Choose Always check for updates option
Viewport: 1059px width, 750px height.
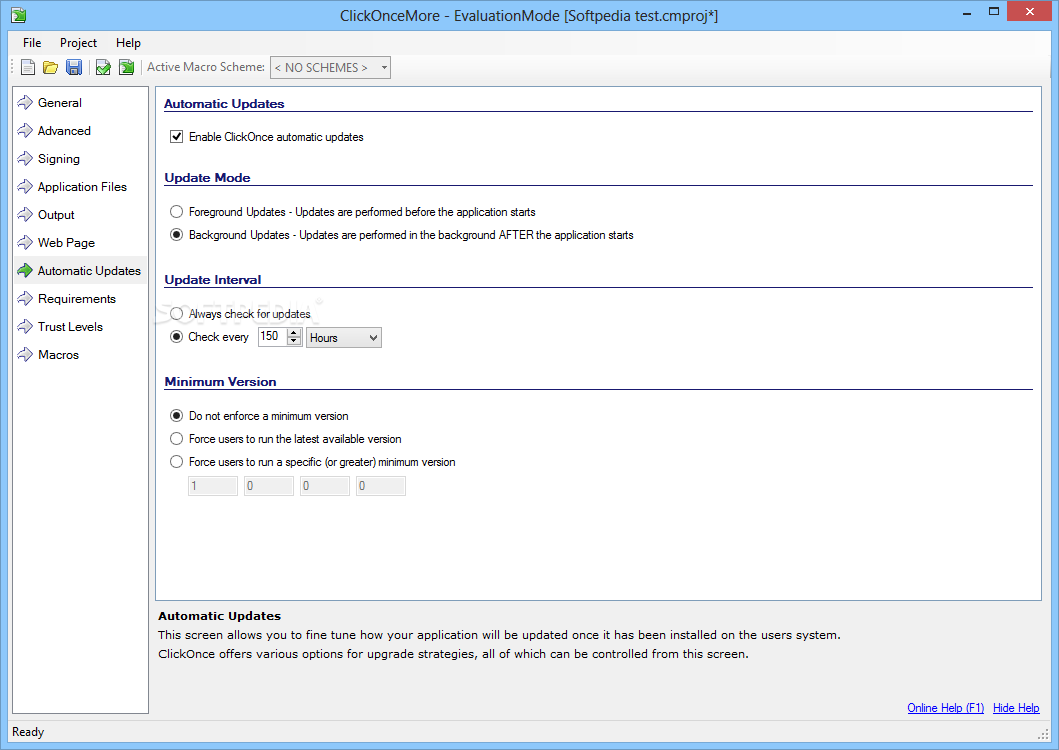tap(176, 314)
